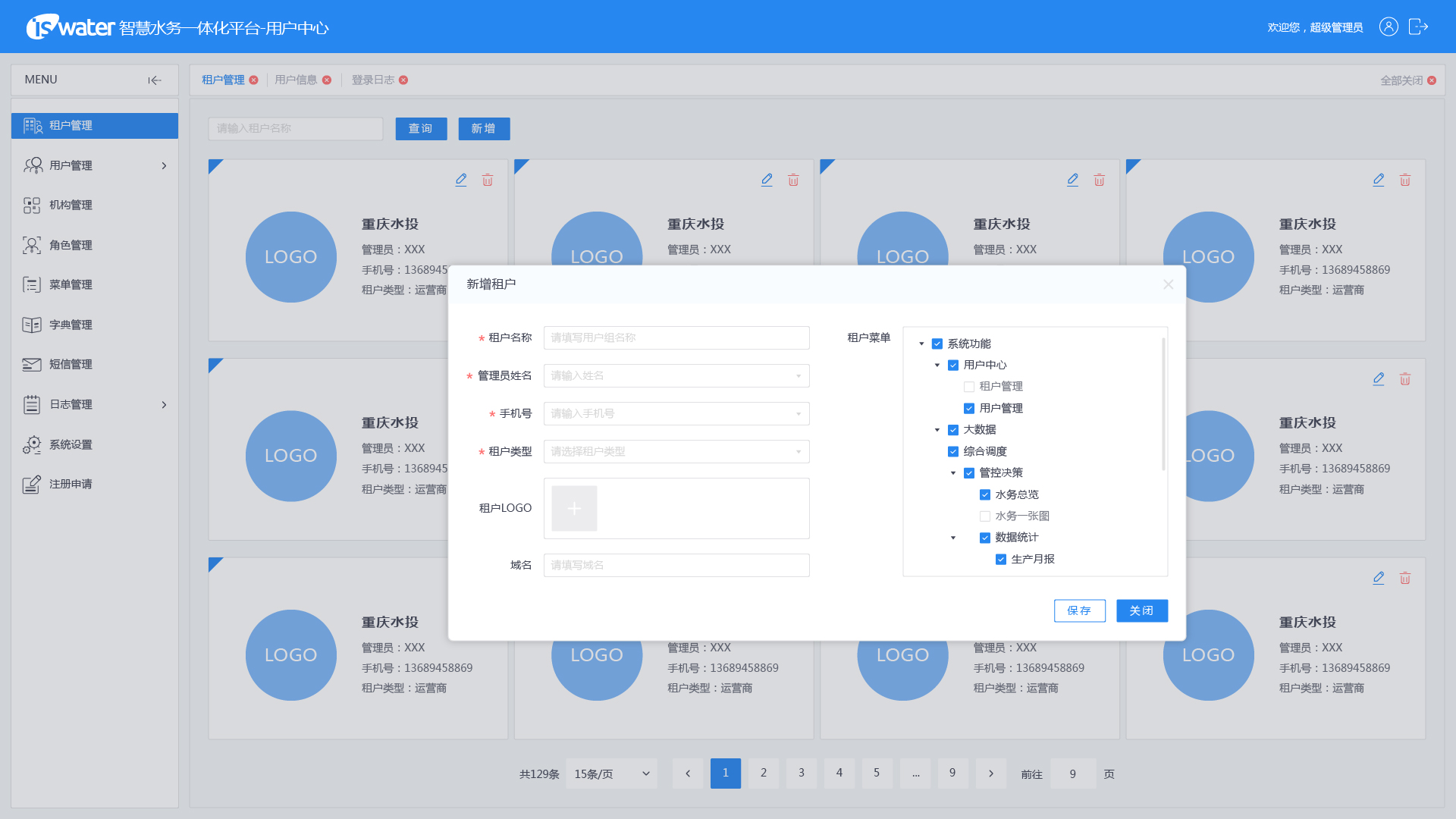Switch to the 登录日志 tab

[x=372, y=80]
